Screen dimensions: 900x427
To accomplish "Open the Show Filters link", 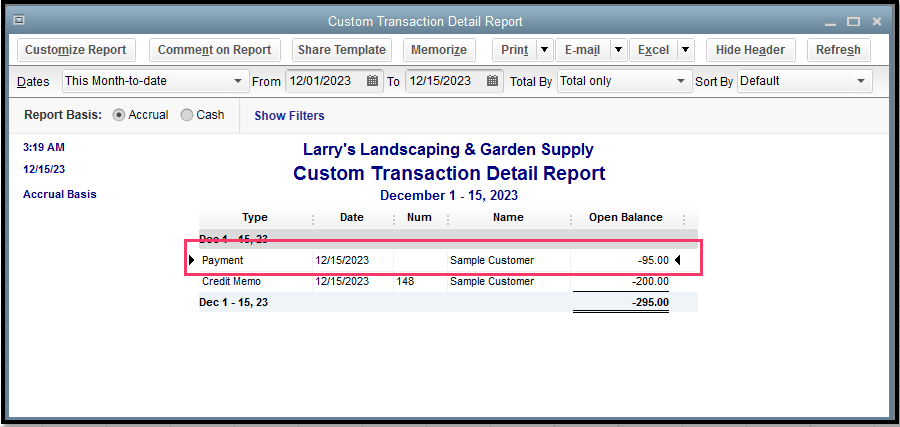I will coord(289,115).
